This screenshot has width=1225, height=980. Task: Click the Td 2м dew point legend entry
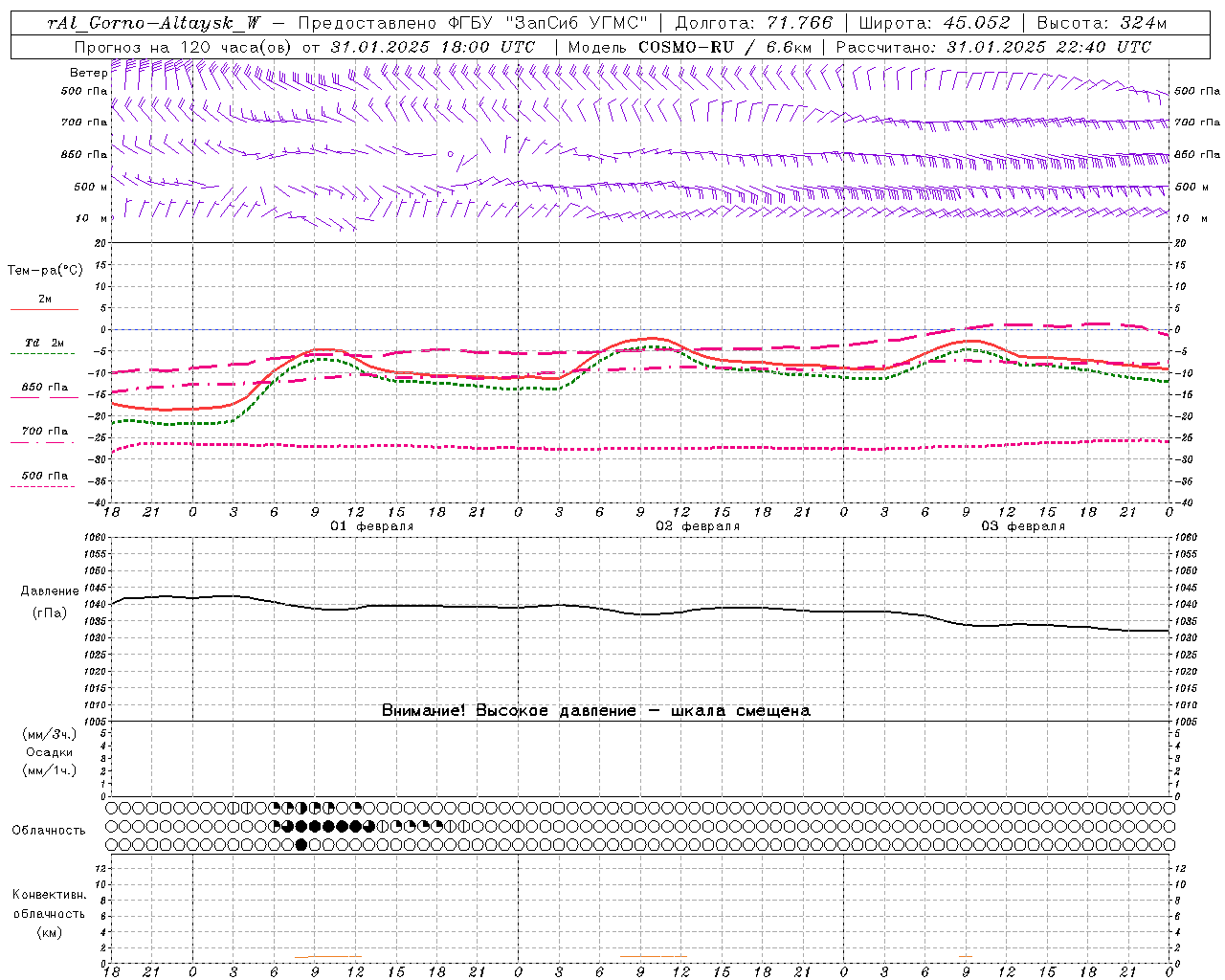[44, 346]
